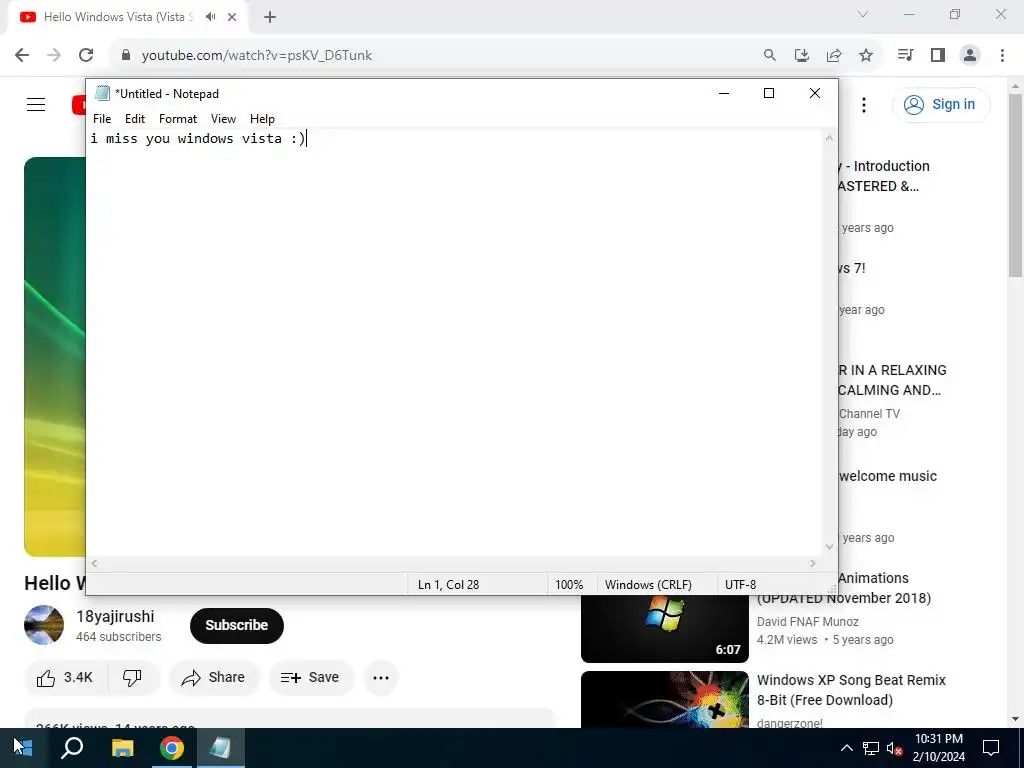
Task: Show hidden tray icons chevron
Action: click(846, 748)
